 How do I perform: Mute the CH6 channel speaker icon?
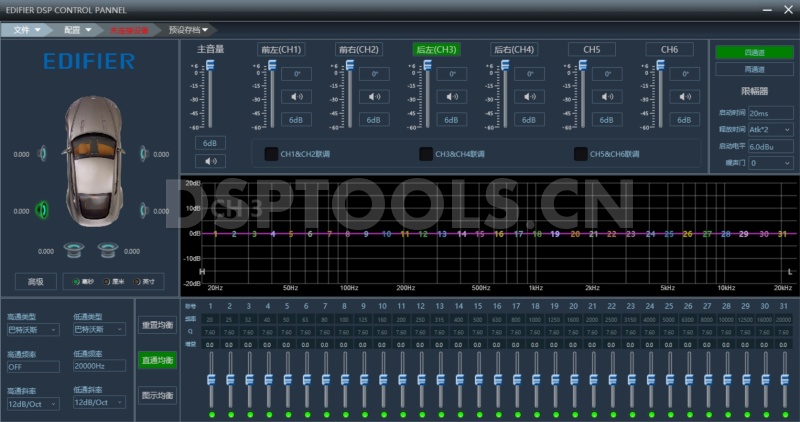(x=684, y=97)
